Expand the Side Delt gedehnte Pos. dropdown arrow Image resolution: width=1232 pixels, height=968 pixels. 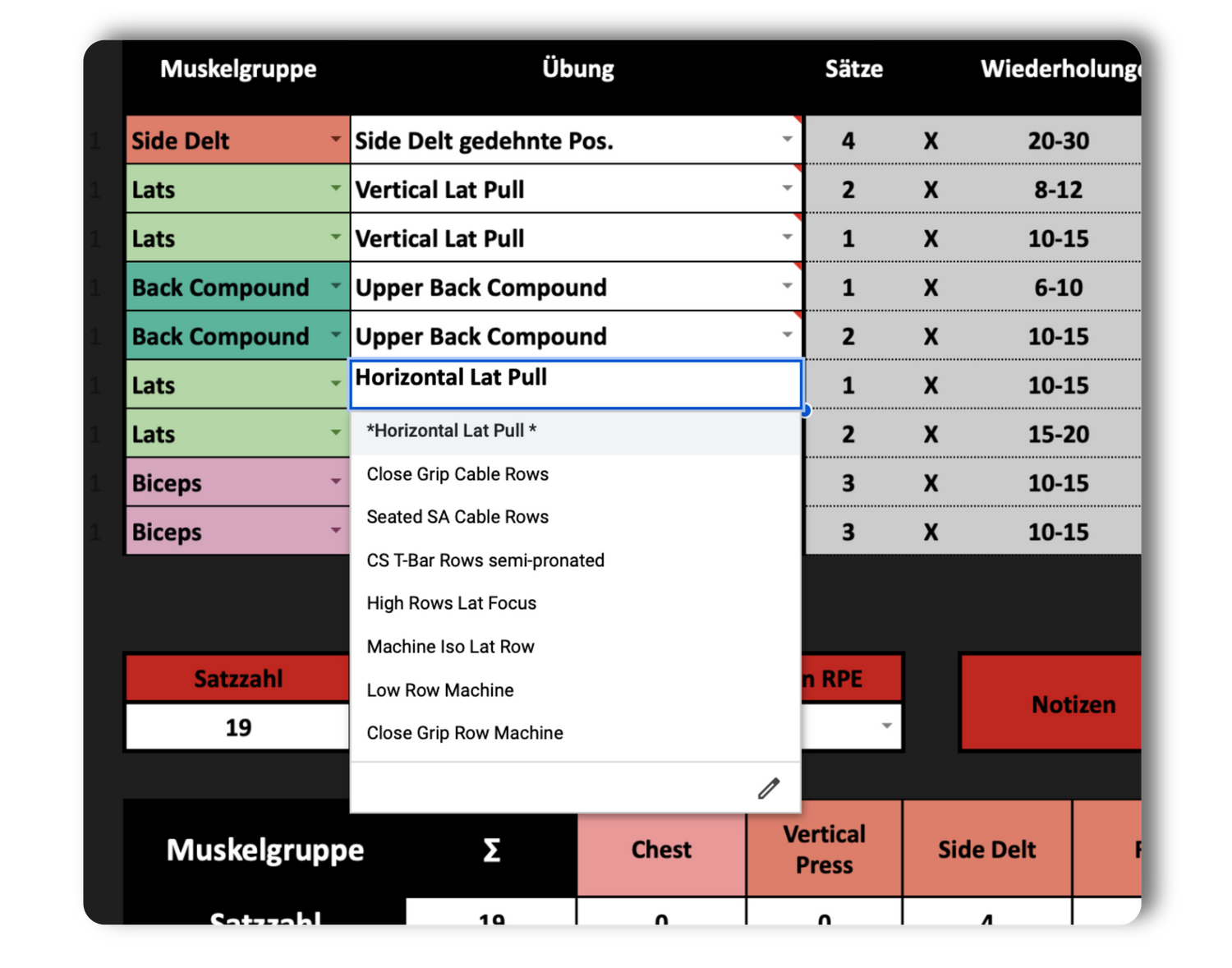point(787,139)
